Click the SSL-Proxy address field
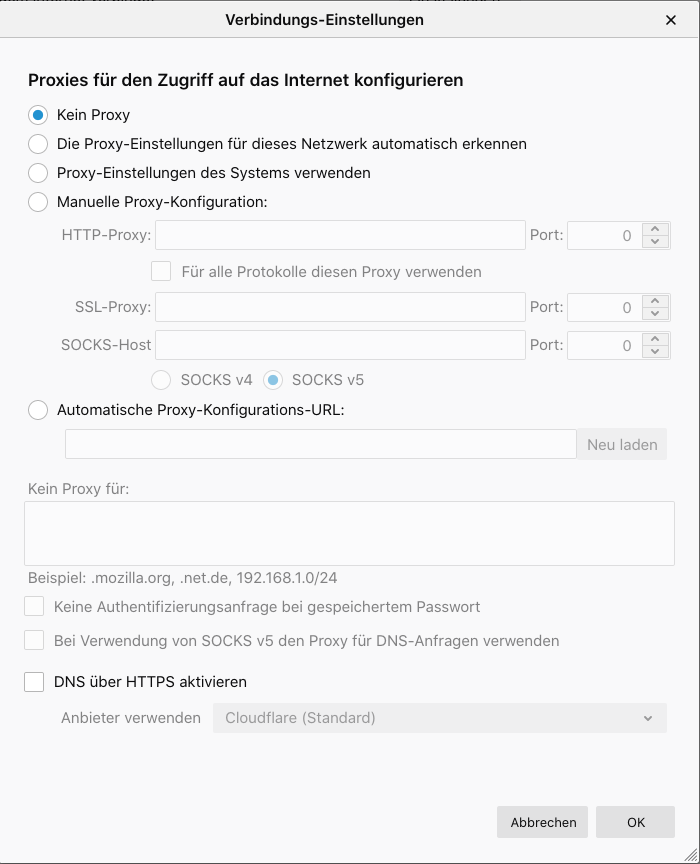Screen dimensions: 700x864 [x=340, y=307]
